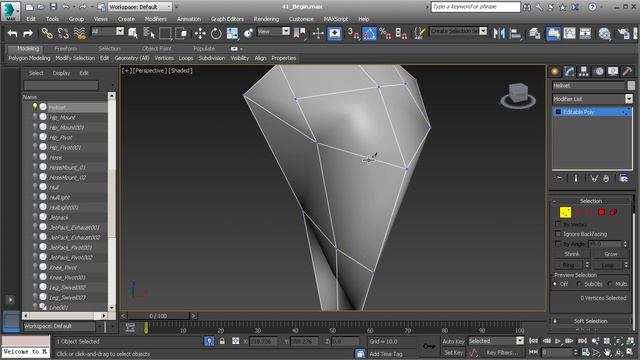The width and height of the screenshot is (640, 360).
Task: Switch to the Object Paint ribbon tab
Action: (x=156, y=49)
